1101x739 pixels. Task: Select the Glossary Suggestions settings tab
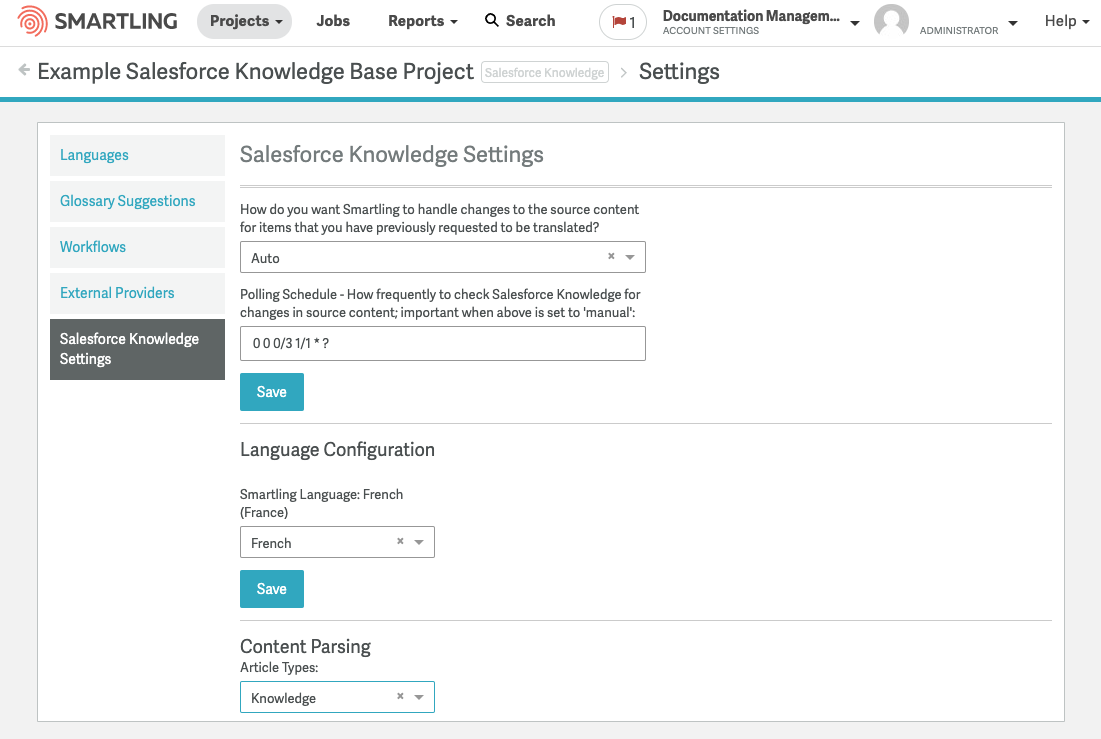138,202
